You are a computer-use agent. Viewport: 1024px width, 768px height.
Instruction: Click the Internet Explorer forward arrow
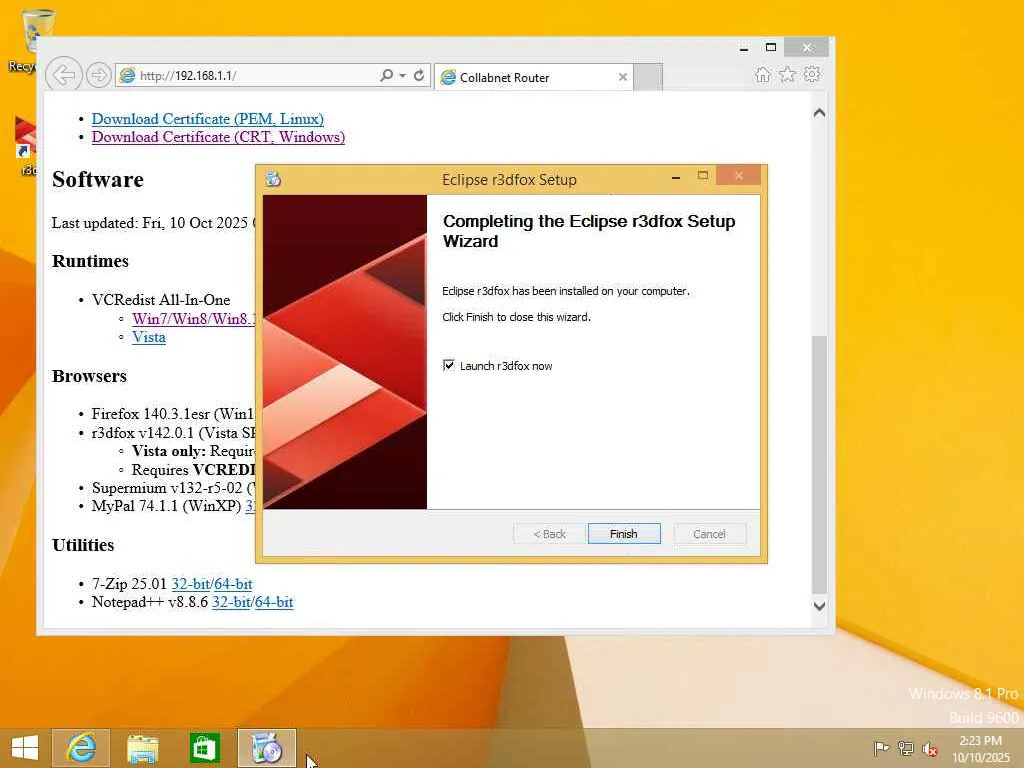pos(99,75)
